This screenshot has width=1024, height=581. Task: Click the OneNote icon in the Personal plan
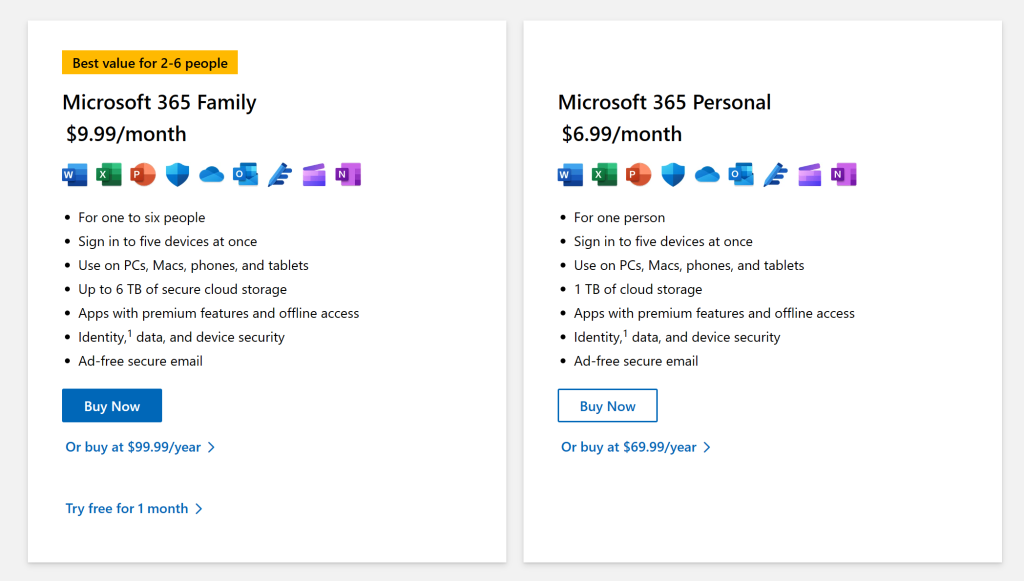pyautogui.click(x=844, y=175)
